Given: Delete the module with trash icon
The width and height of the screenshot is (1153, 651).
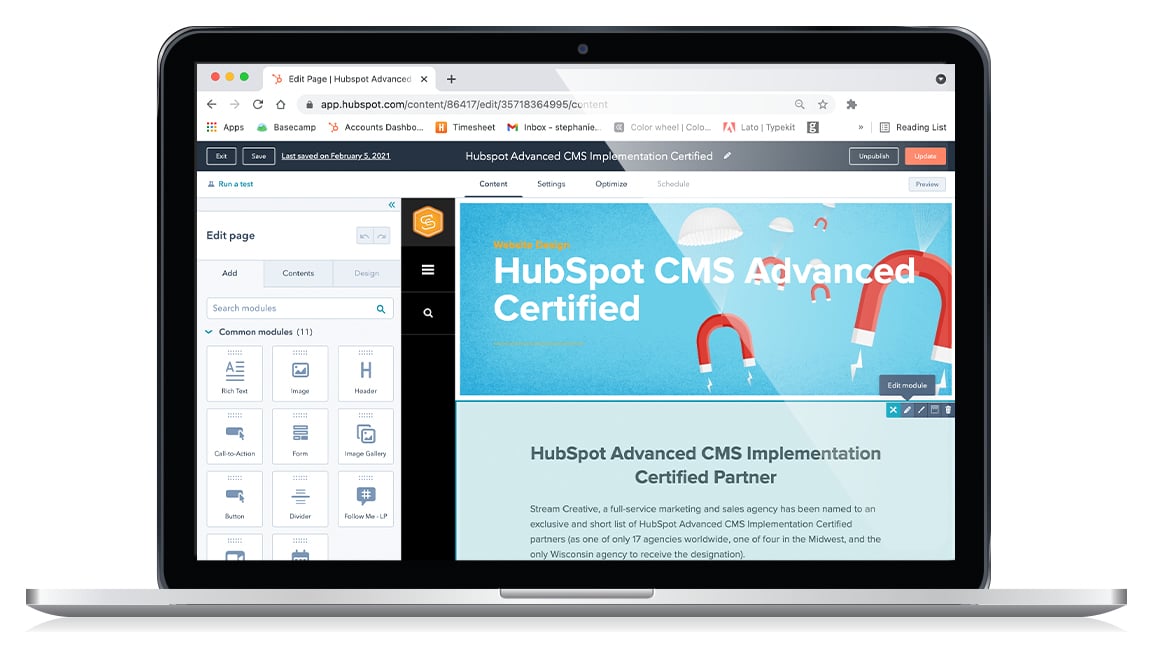Looking at the screenshot, I should pyautogui.click(x=948, y=410).
